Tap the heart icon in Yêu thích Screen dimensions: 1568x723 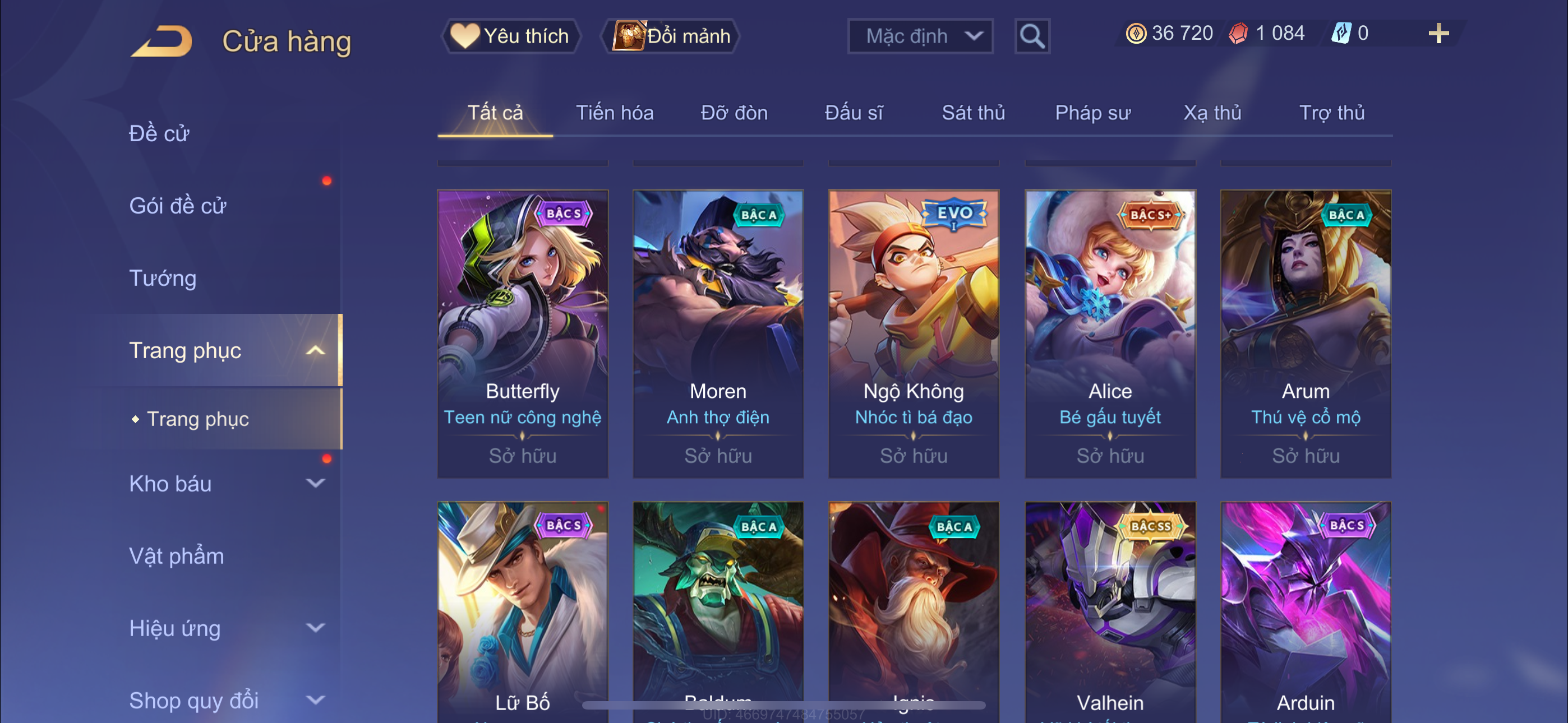(x=464, y=36)
